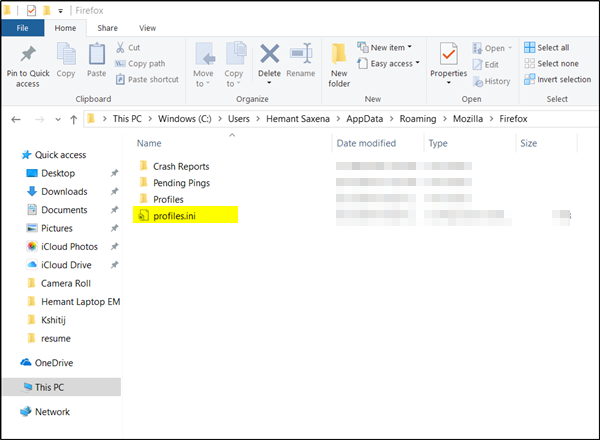Create a New folder from the ribbon

[x=339, y=65]
